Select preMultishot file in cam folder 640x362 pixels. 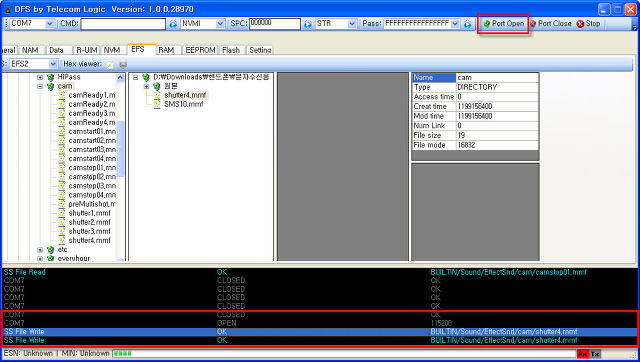tap(92, 204)
